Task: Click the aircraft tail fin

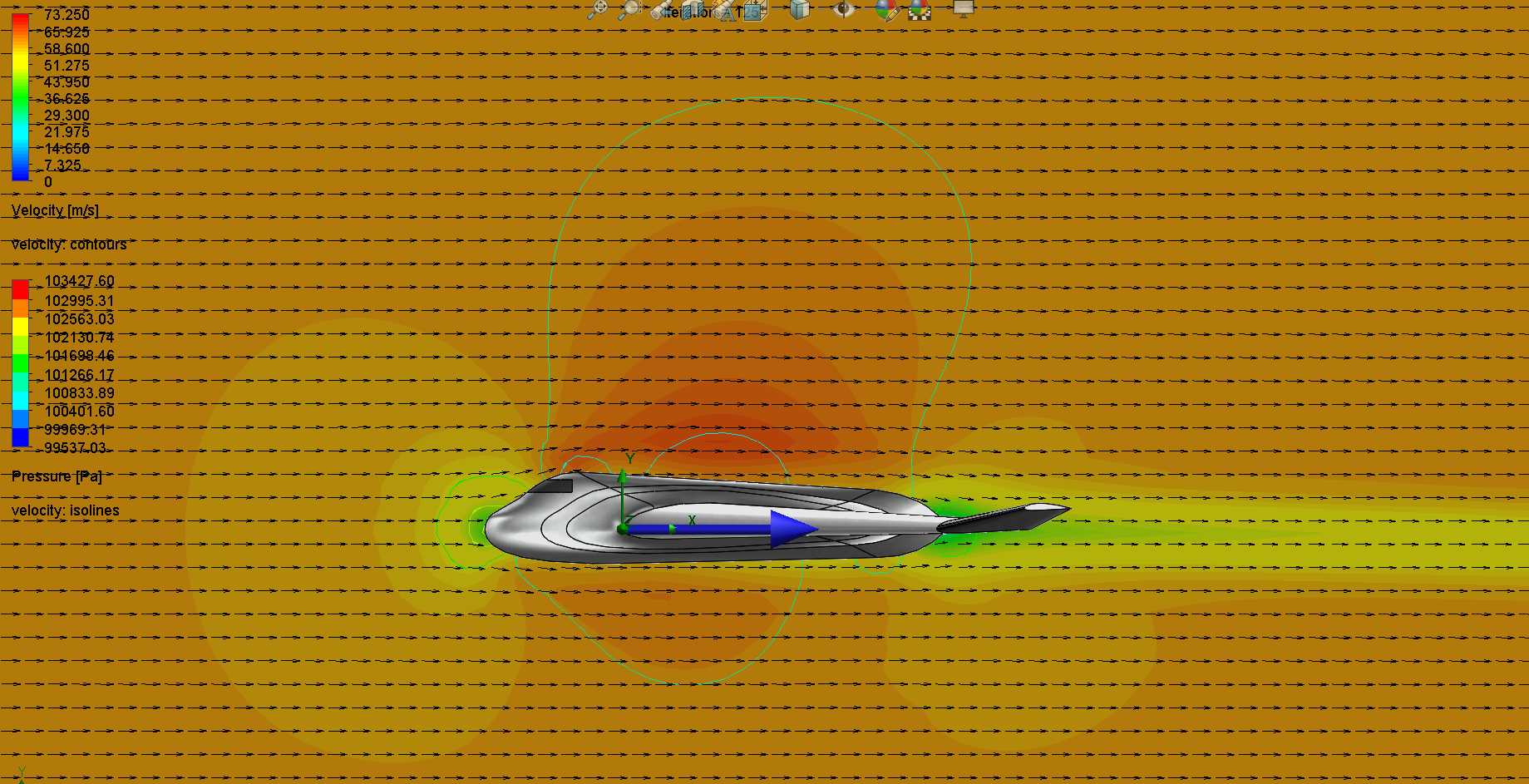Action: pyautogui.click(x=1004, y=516)
